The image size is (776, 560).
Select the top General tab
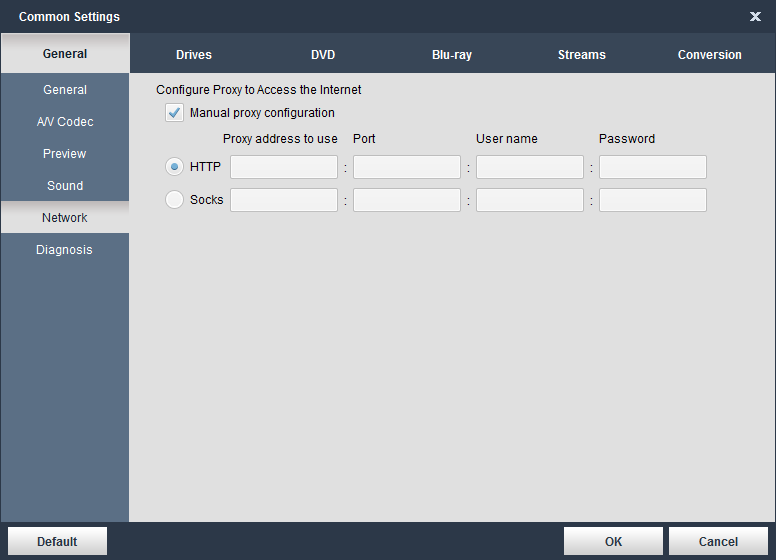65,54
